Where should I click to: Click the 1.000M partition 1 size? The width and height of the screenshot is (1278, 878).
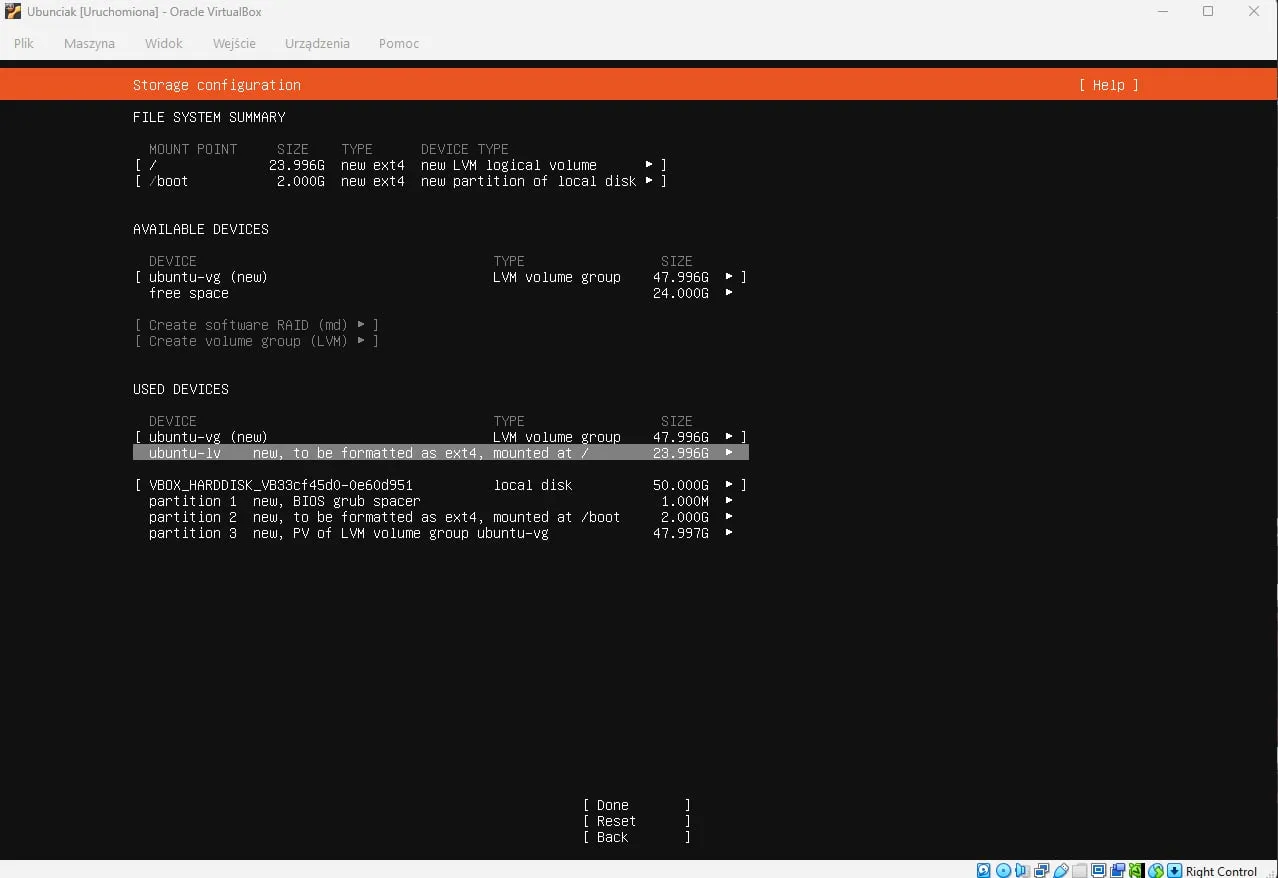684,501
